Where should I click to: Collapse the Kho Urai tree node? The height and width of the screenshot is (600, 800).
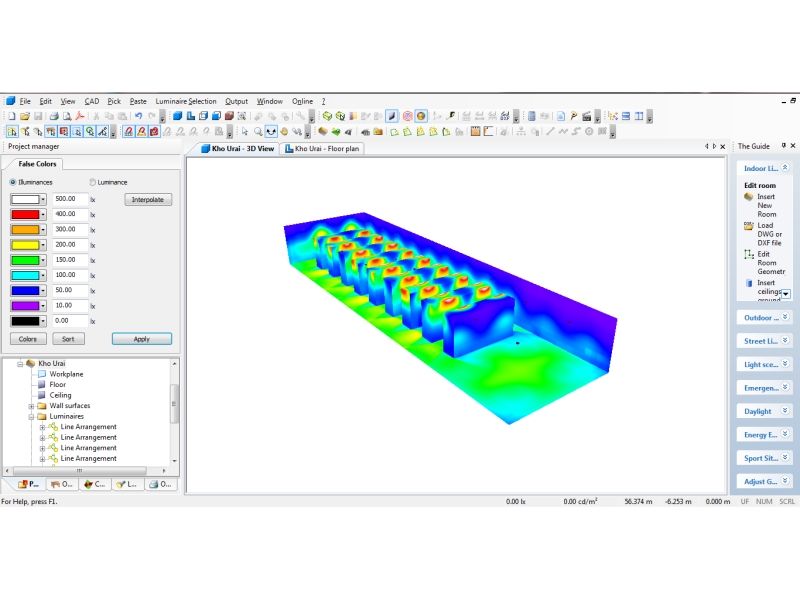[x=20, y=363]
